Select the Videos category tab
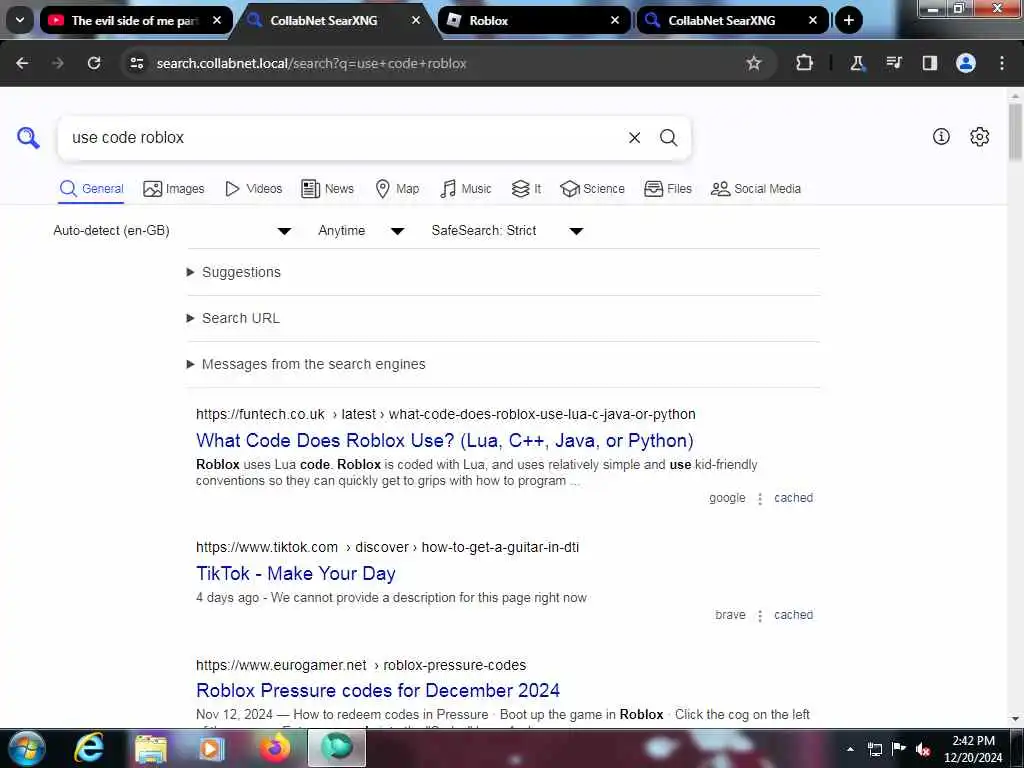This screenshot has height=768, width=1024. tap(253, 189)
